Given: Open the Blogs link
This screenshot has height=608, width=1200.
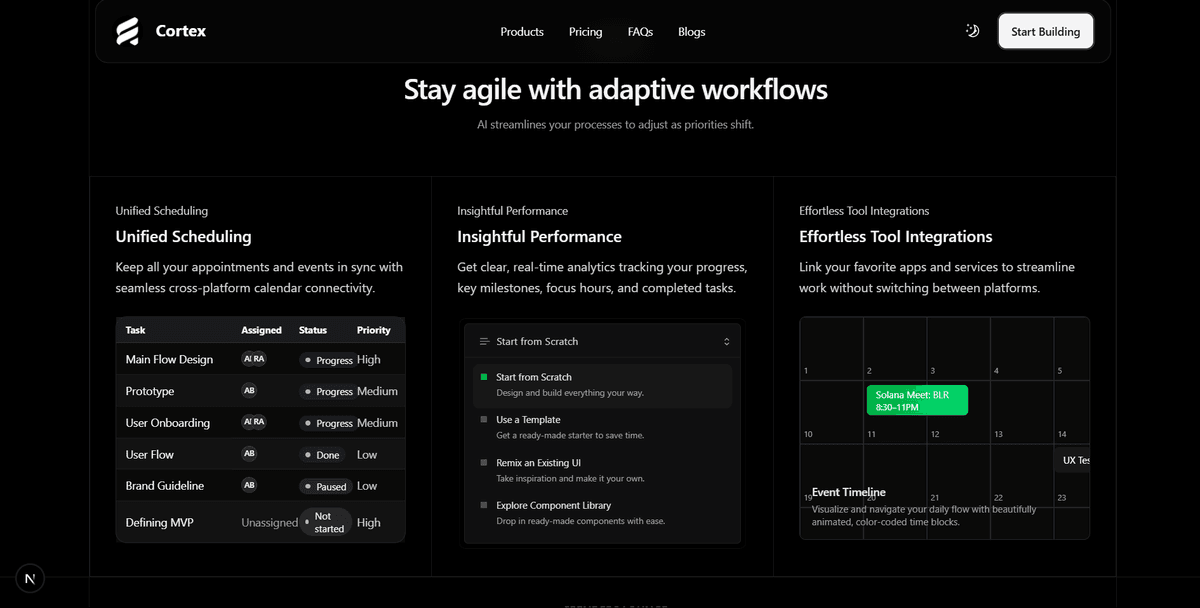Looking at the screenshot, I should tap(692, 32).
